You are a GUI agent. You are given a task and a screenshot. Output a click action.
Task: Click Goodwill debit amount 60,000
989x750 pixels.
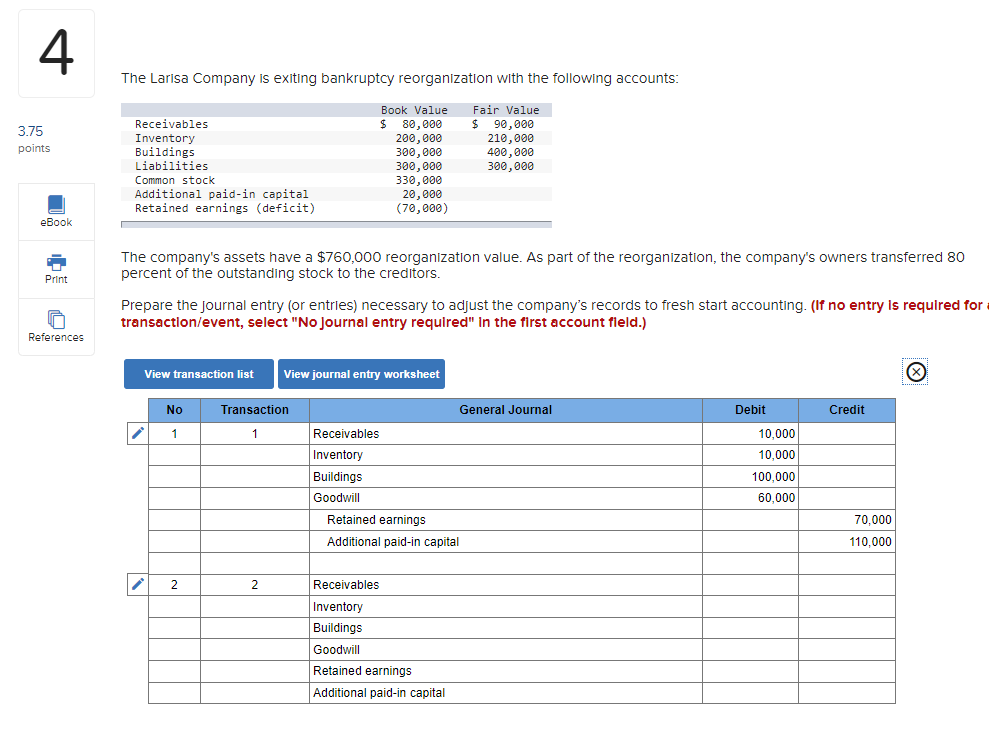[x=750, y=498]
